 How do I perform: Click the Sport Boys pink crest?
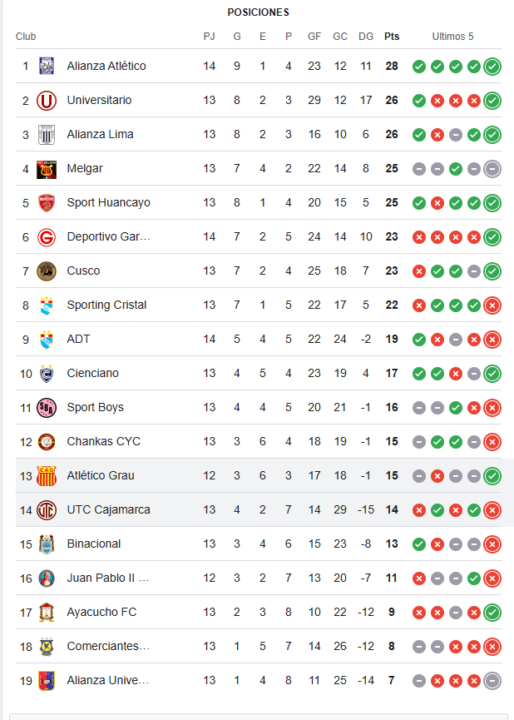(x=46, y=408)
